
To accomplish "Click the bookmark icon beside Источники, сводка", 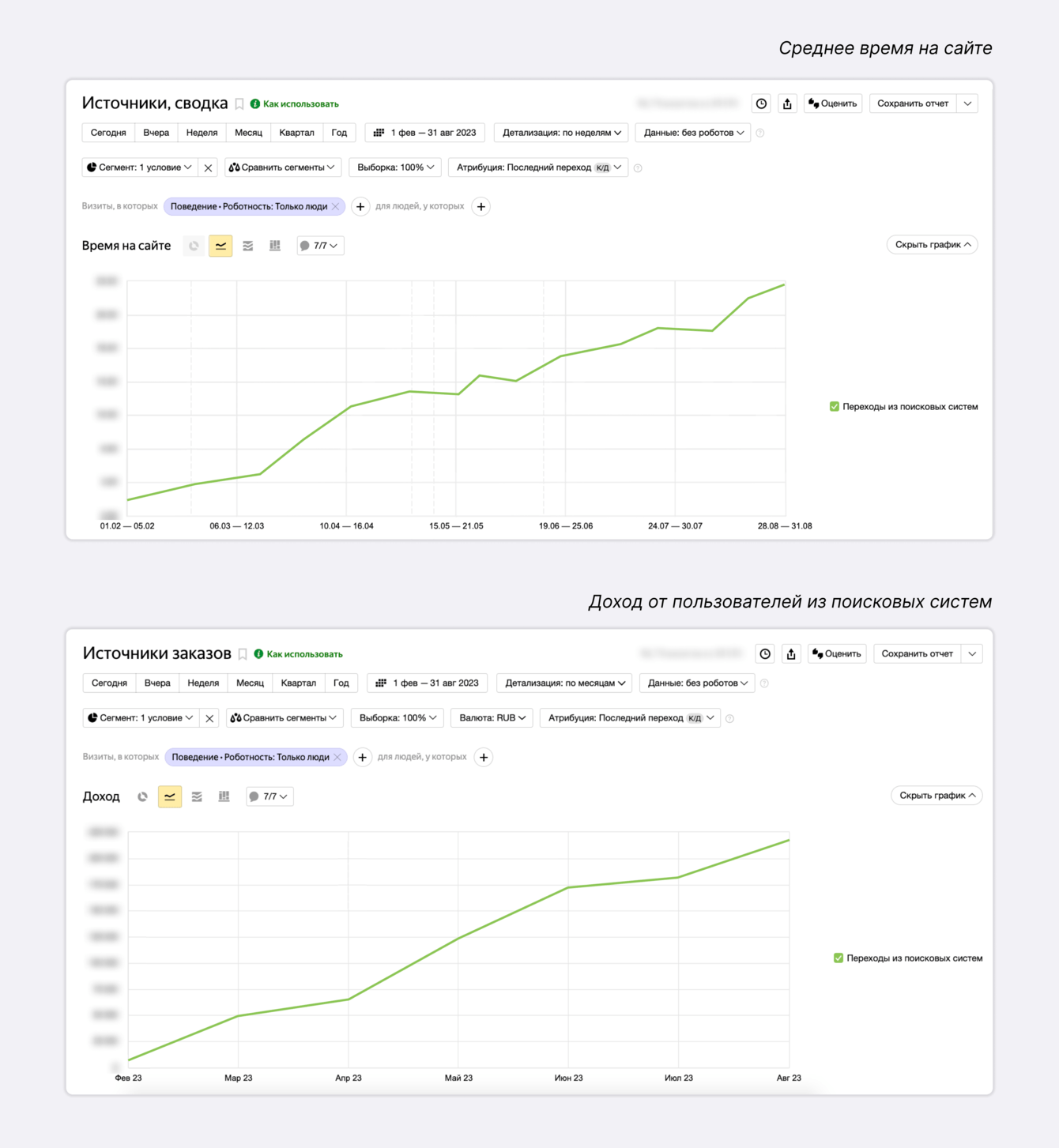I will click(239, 104).
